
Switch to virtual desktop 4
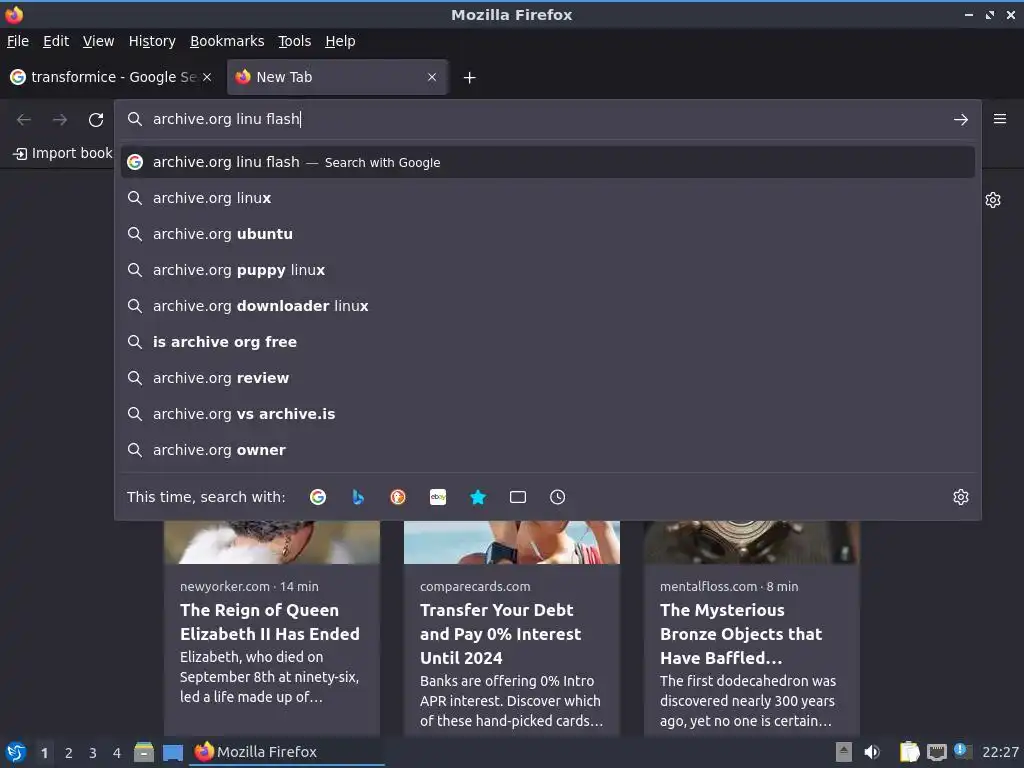117,753
